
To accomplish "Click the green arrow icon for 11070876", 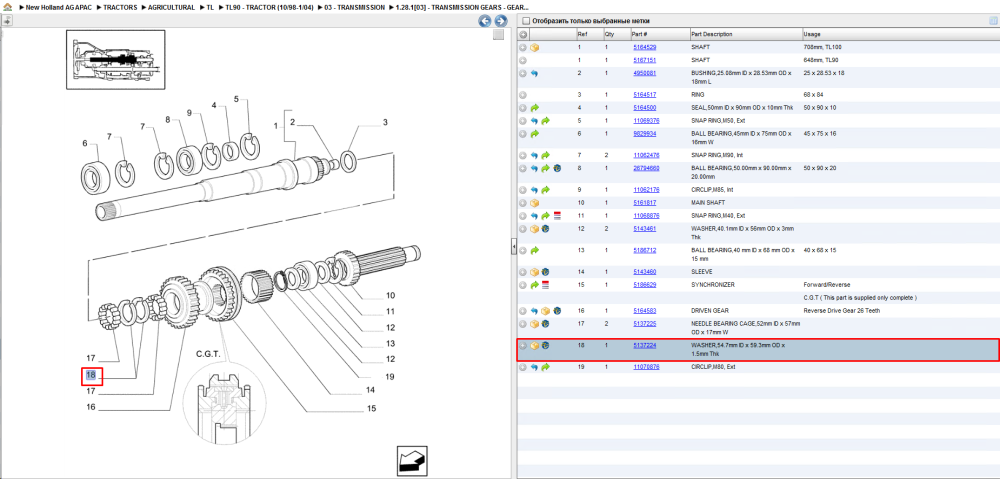I will 545,367.
